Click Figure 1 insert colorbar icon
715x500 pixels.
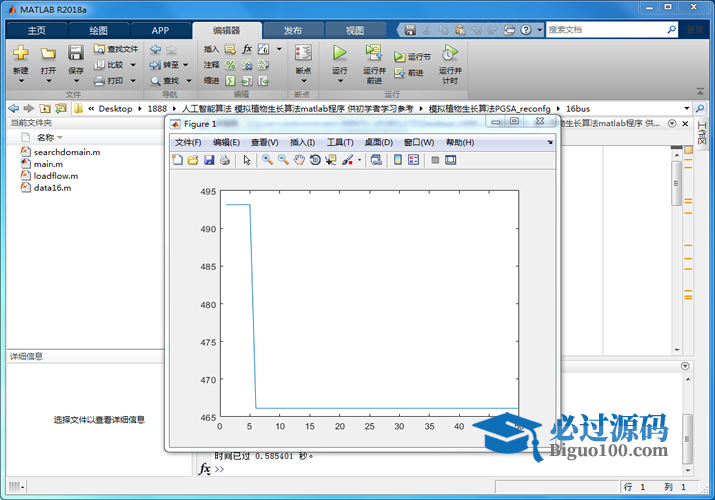[x=398, y=160]
